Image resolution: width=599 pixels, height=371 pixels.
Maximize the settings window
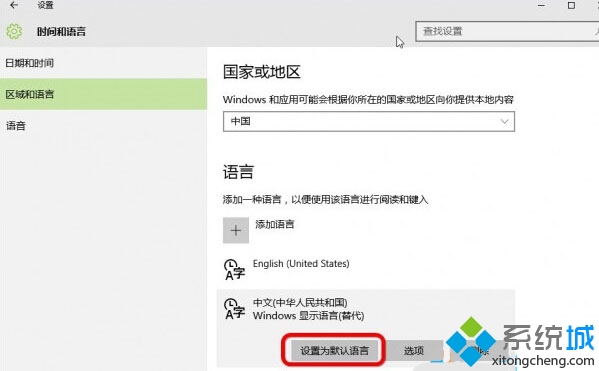click(x=571, y=5)
